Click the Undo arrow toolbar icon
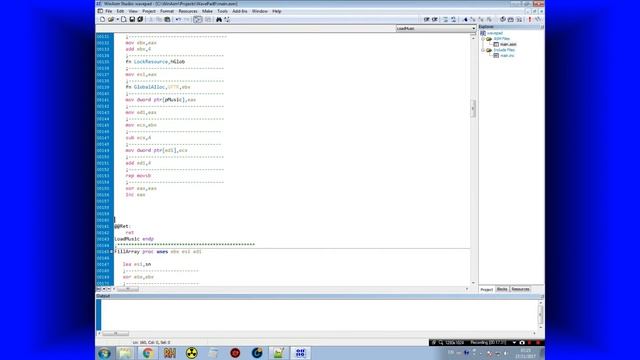 point(178,20)
